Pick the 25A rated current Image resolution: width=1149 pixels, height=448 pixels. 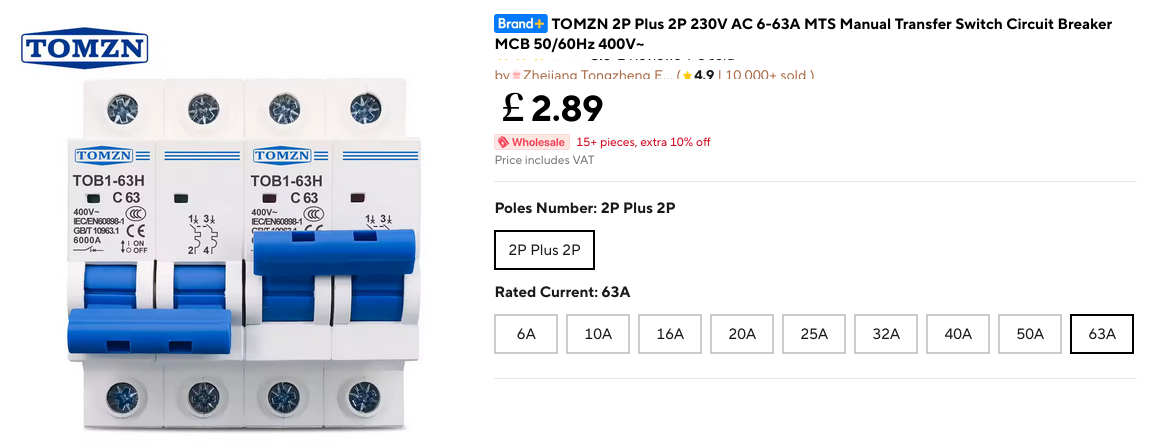814,334
